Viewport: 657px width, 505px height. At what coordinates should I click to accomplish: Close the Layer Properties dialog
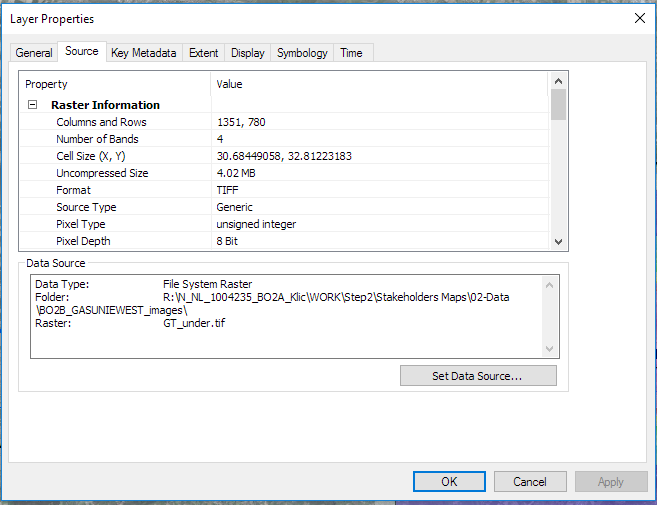point(639,18)
